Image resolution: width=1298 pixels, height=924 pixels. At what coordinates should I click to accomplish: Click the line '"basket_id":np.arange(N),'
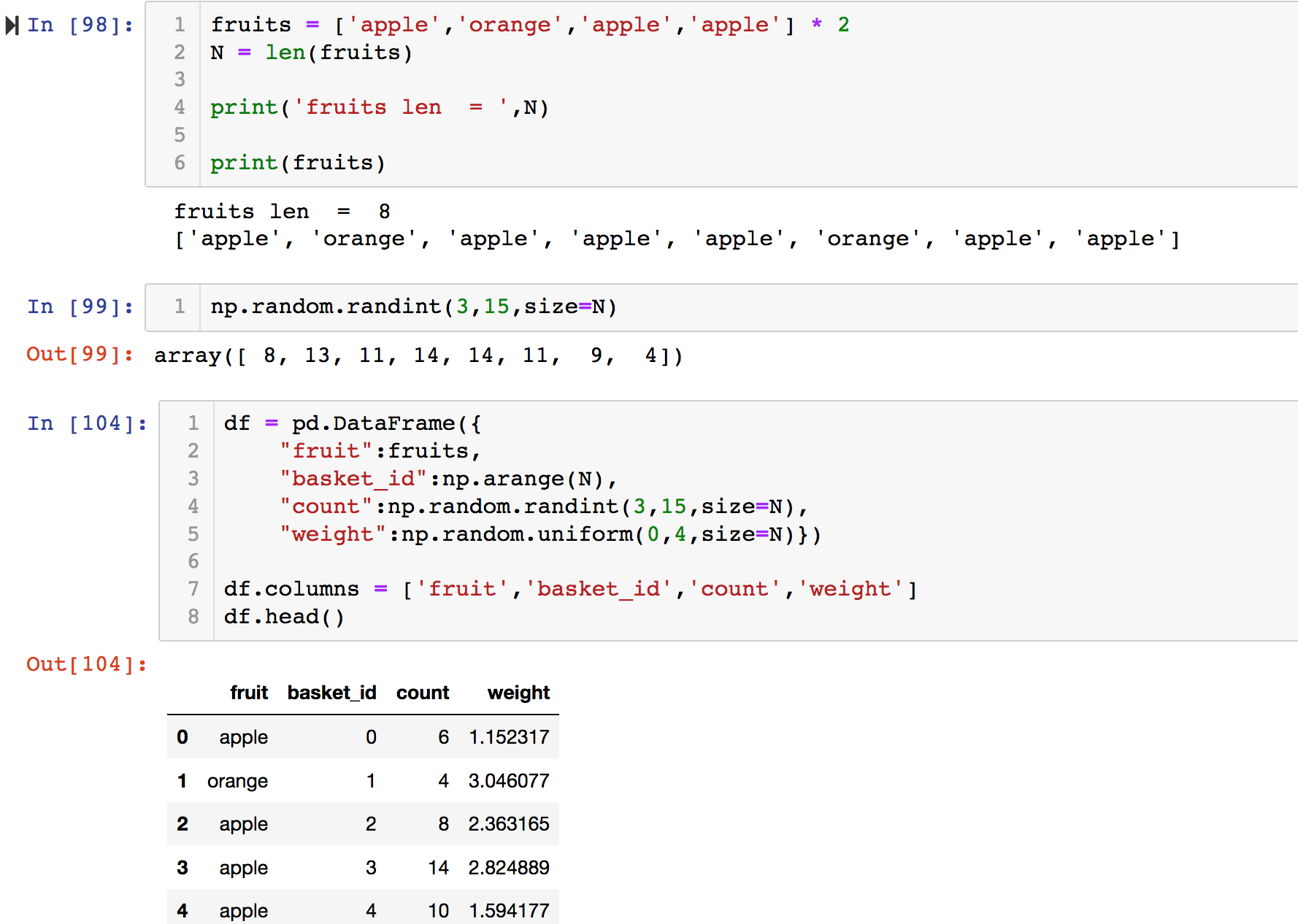point(448,480)
